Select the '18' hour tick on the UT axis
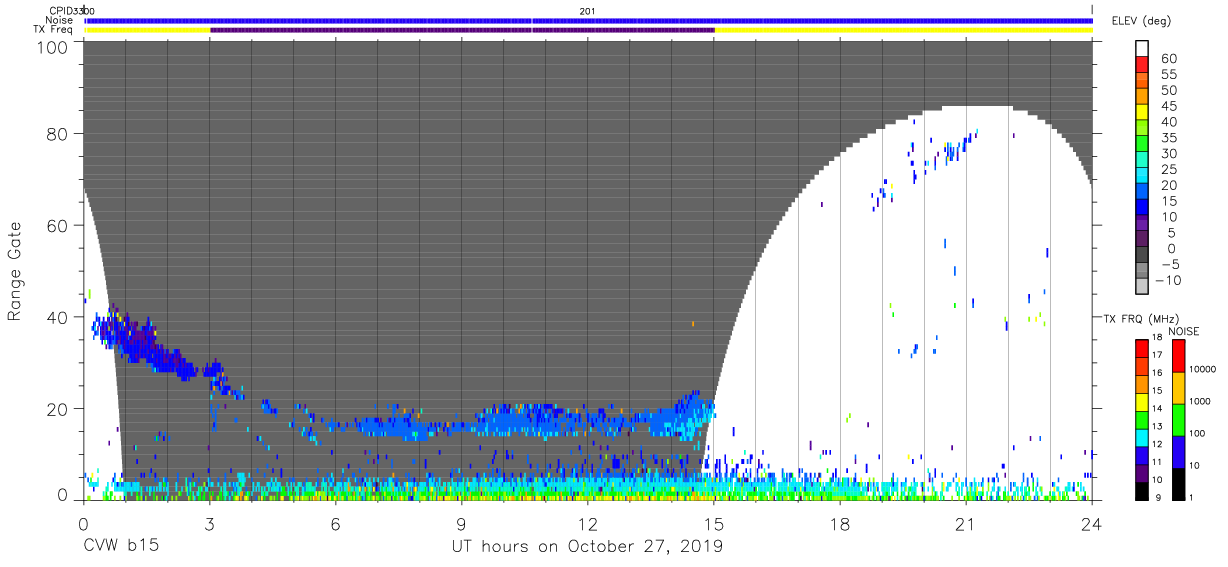1228x567 pixels. [x=839, y=523]
